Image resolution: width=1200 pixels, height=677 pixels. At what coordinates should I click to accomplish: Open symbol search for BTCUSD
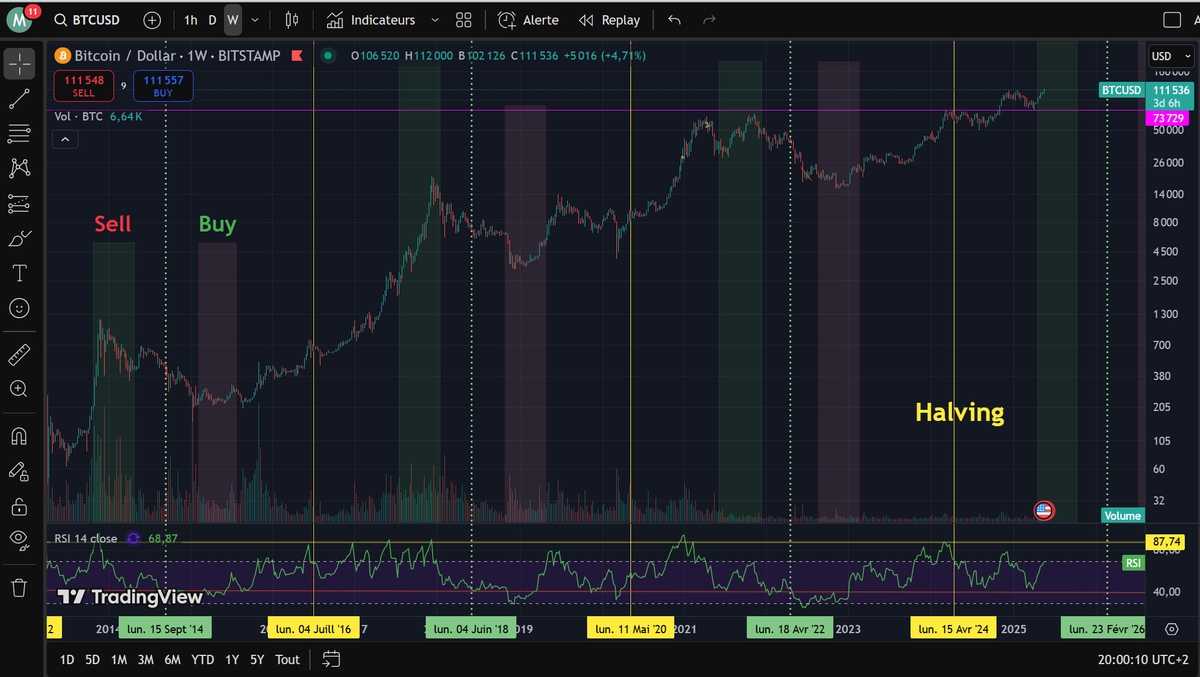click(87, 20)
